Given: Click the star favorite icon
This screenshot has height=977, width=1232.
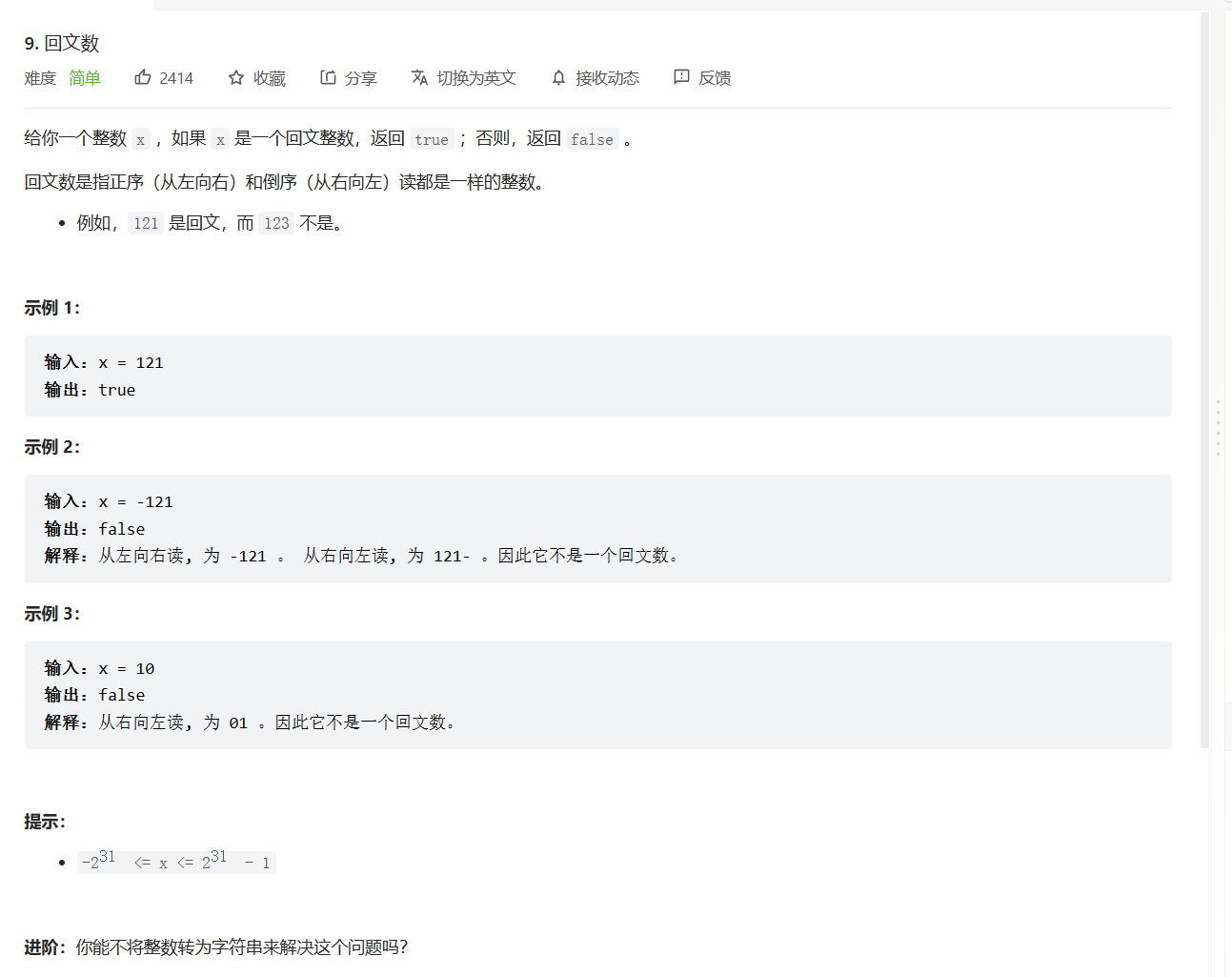Looking at the screenshot, I should click(x=236, y=78).
